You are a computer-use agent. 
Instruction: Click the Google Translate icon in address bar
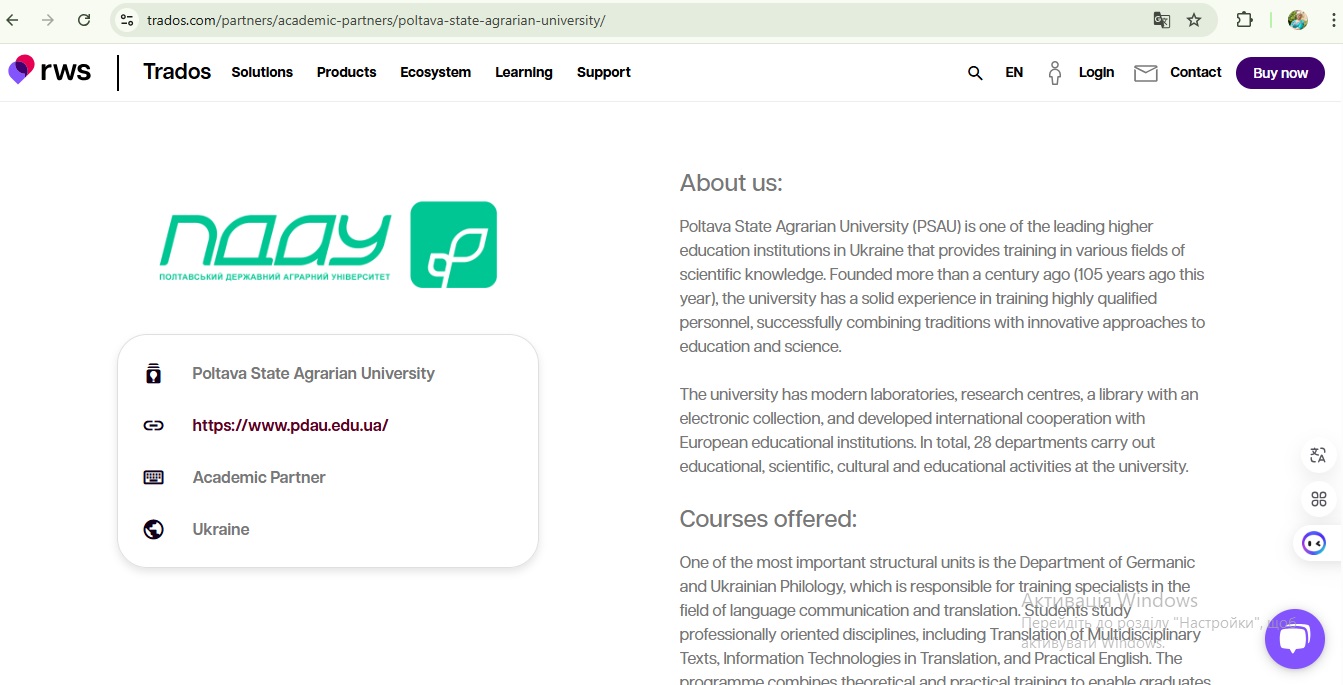click(1161, 20)
